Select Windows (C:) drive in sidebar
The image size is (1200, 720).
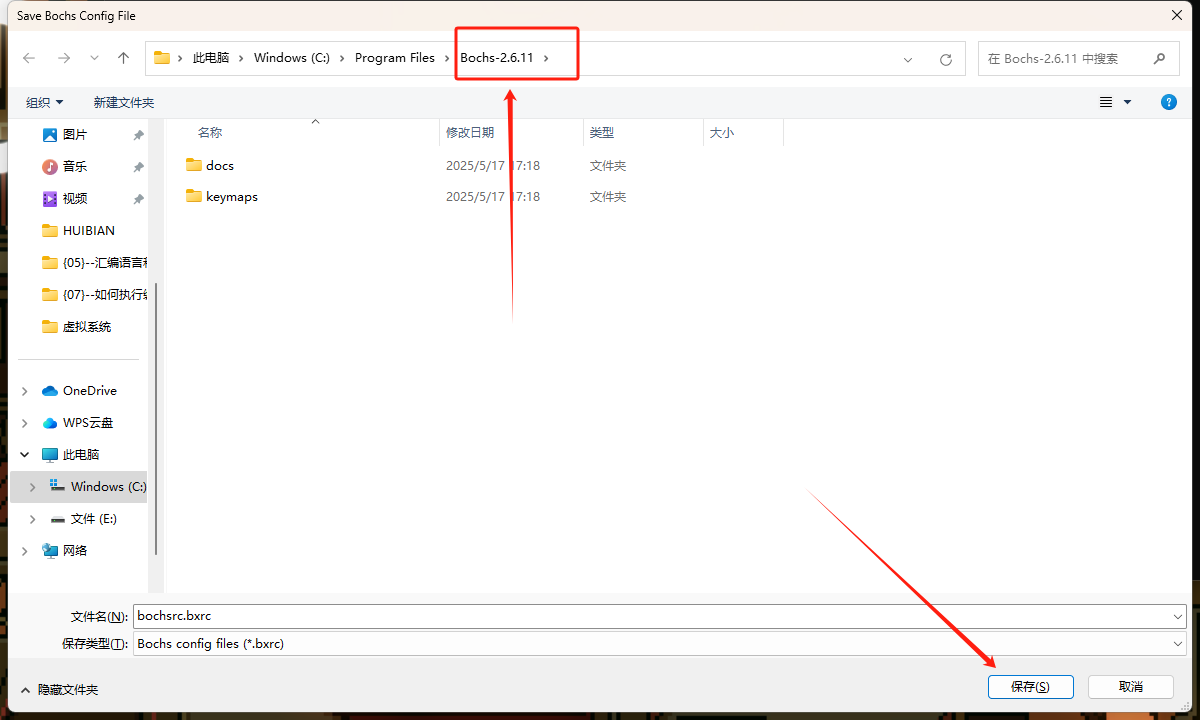[108, 486]
